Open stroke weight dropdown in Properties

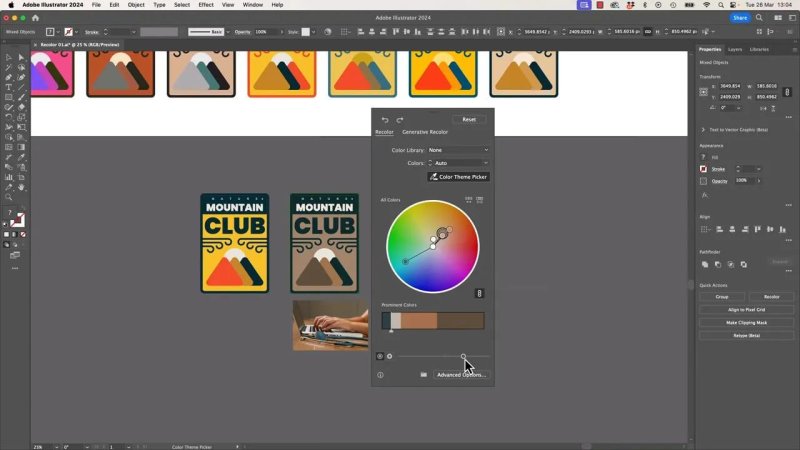(759, 169)
